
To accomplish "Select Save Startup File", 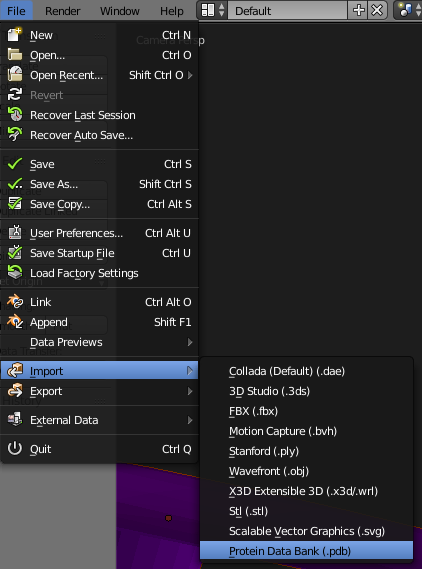I will (x=99, y=253).
